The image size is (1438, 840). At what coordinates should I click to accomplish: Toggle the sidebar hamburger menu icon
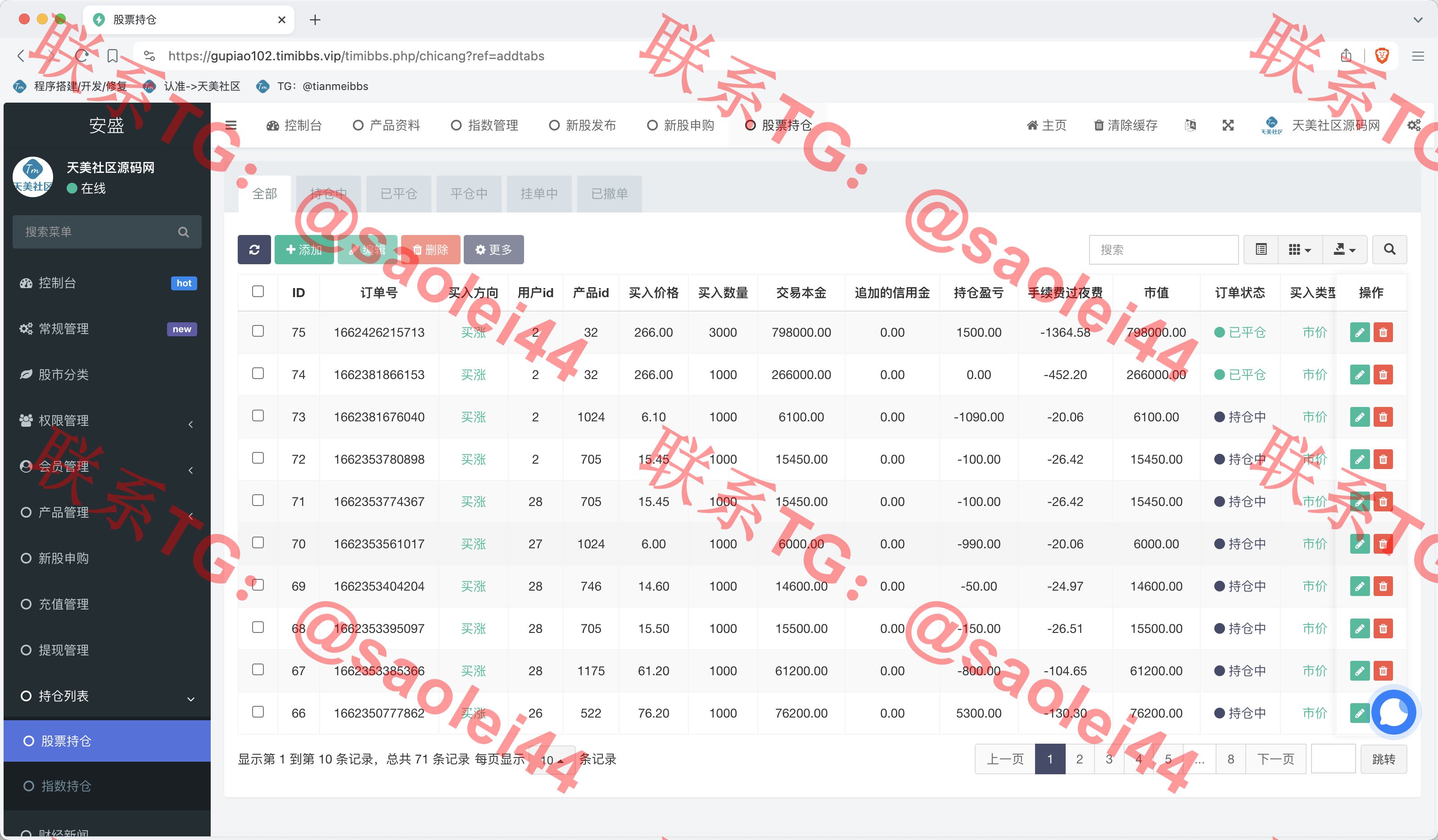click(231, 125)
